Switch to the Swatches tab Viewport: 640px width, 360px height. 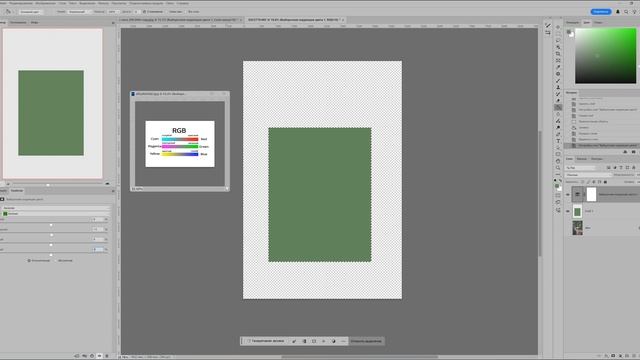click(598, 22)
